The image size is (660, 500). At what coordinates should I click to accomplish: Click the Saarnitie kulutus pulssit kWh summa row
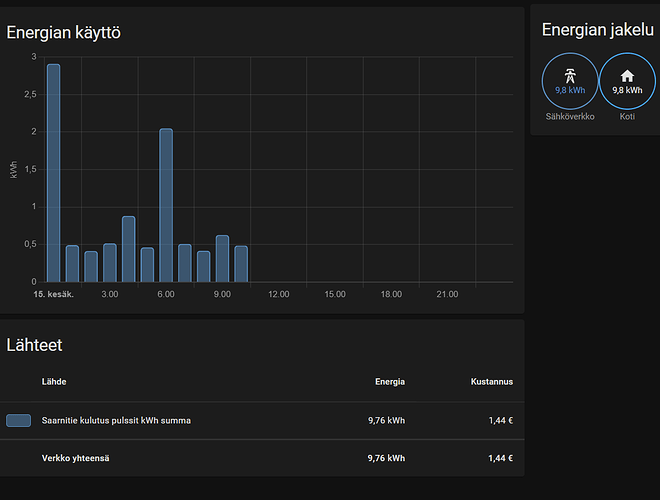coord(262,420)
